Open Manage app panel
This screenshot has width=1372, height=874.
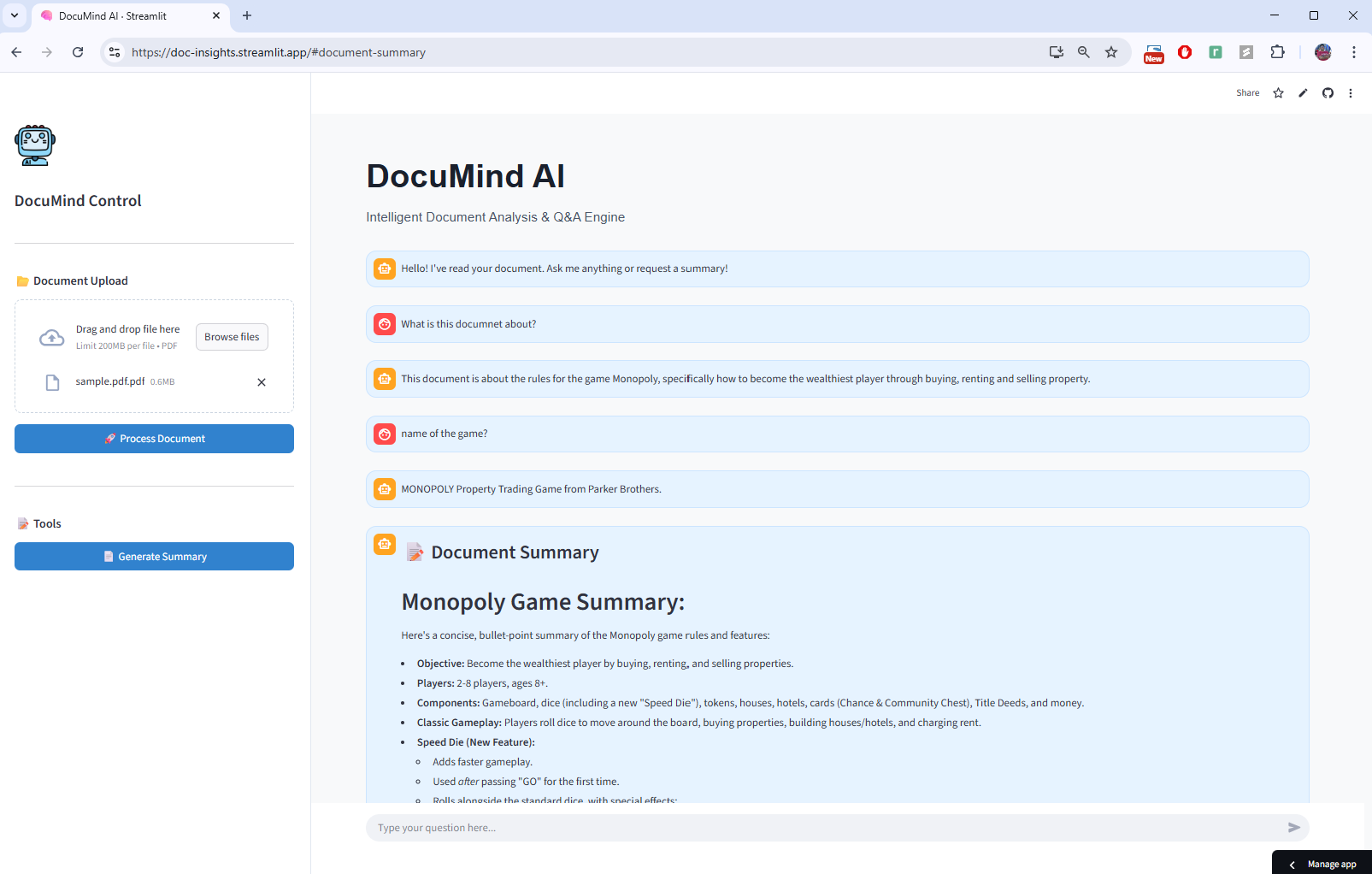pos(1322,864)
